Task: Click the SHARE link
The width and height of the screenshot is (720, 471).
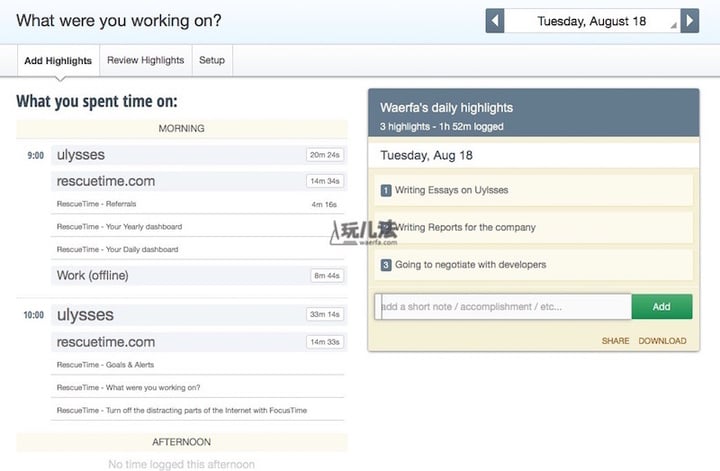Action: (615, 341)
